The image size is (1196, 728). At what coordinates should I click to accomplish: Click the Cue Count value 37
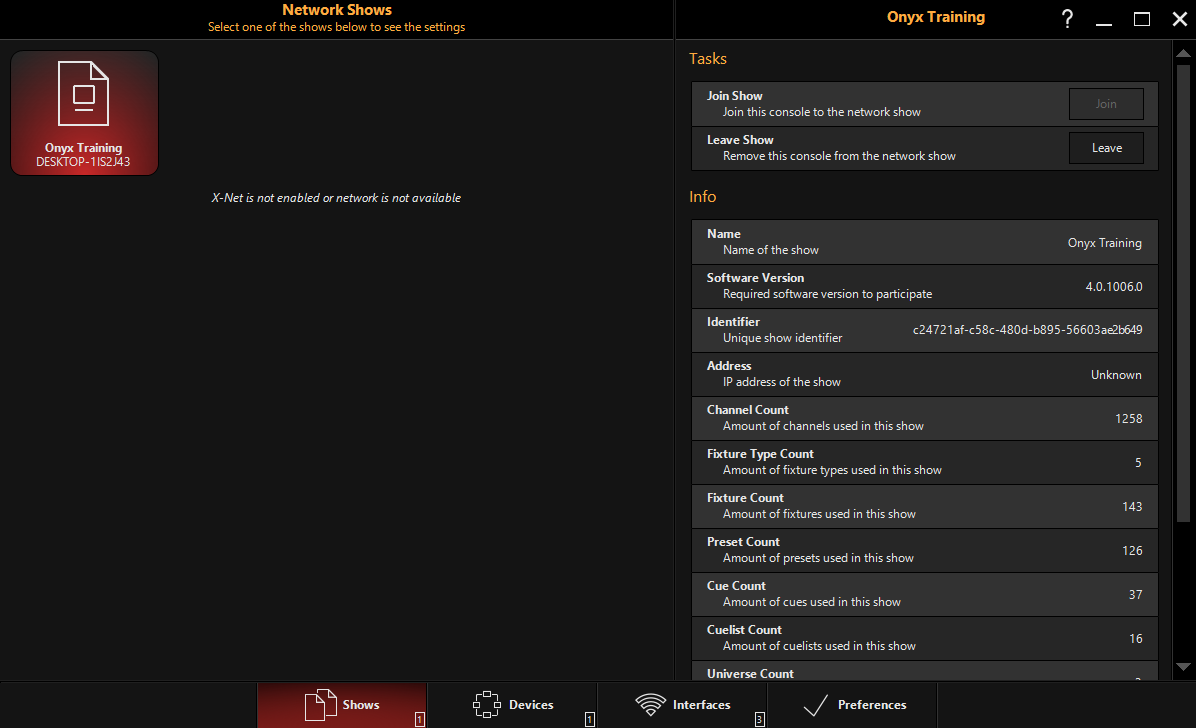coord(1135,595)
